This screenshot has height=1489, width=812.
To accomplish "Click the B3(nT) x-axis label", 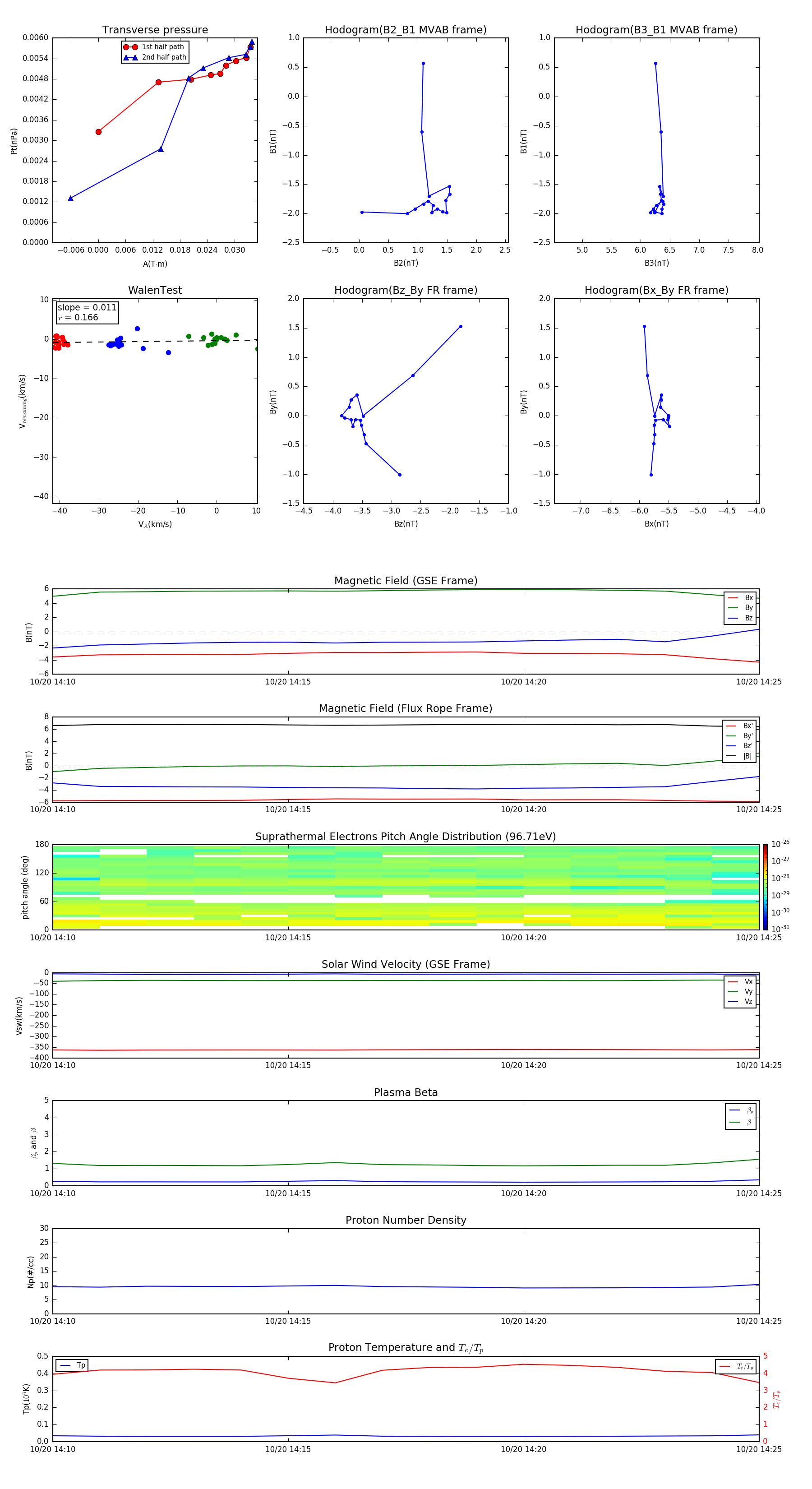I will pyautogui.click(x=656, y=263).
